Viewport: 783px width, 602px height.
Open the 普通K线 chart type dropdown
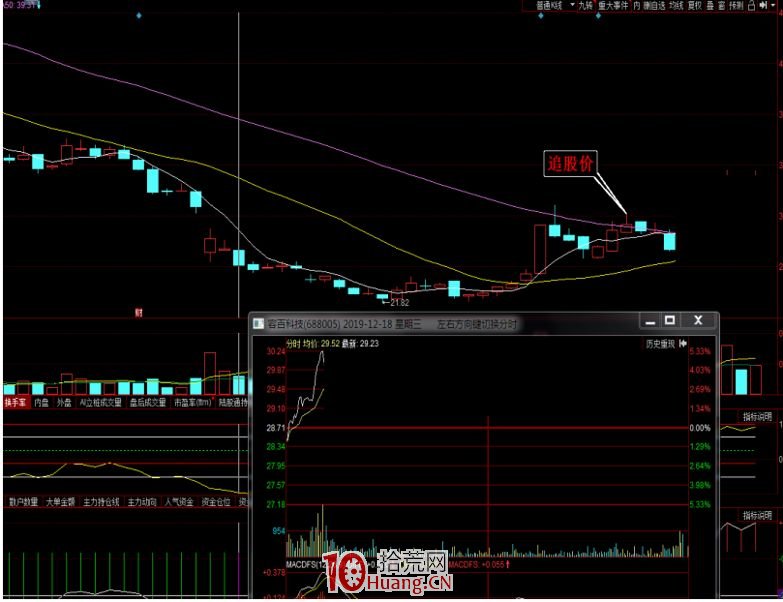click(554, 5)
